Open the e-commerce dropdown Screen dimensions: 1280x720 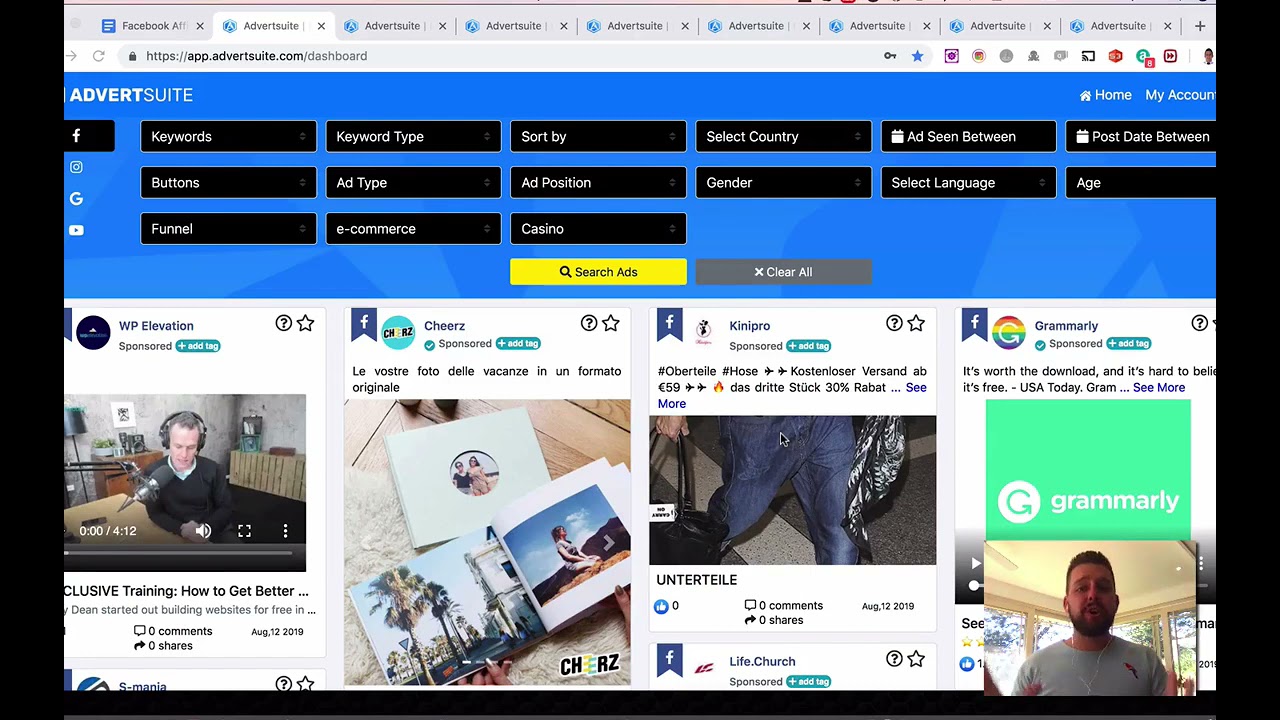tap(413, 229)
